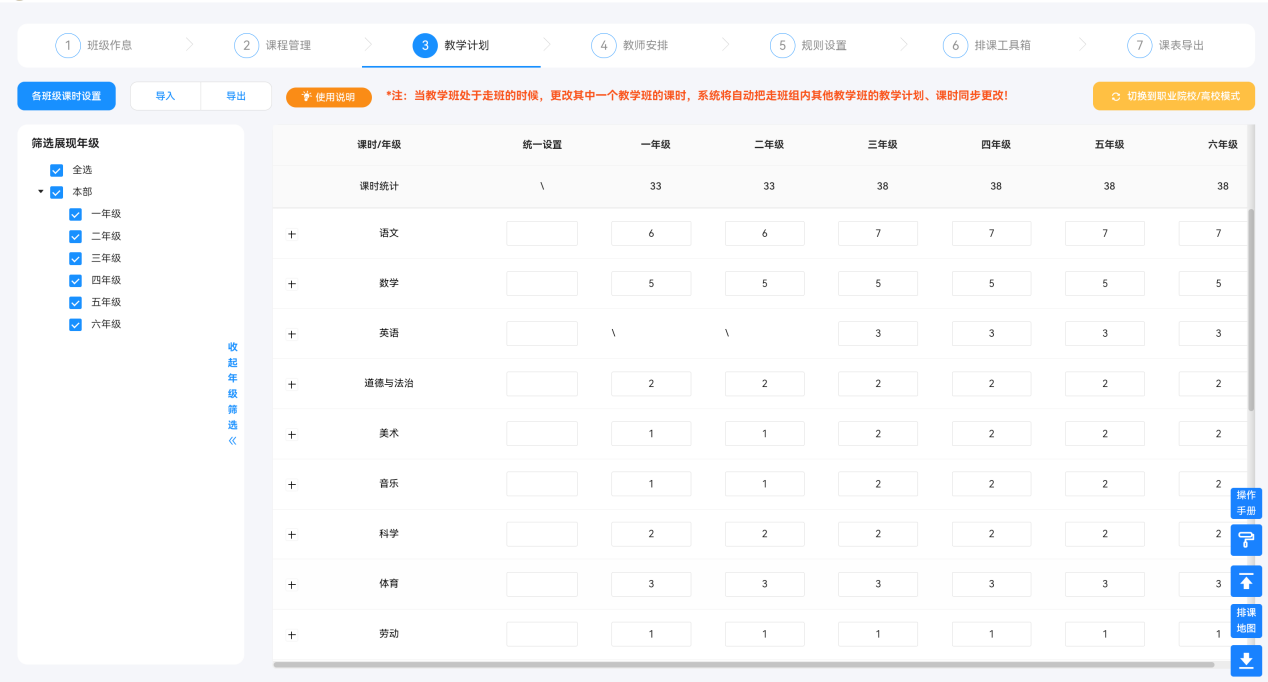Click the 各班级课时设置 button
This screenshot has width=1268, height=682.
tap(66, 96)
